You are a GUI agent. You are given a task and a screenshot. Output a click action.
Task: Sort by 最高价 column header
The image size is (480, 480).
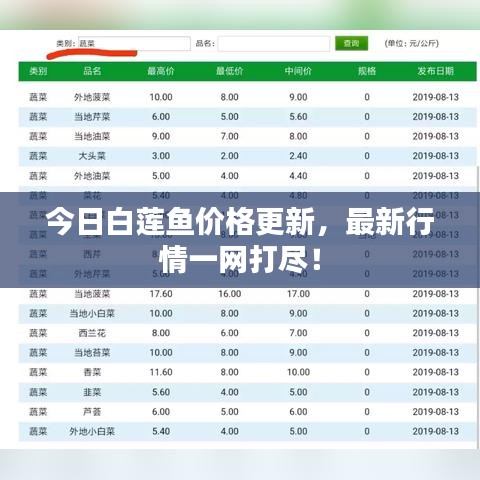[x=161, y=71]
